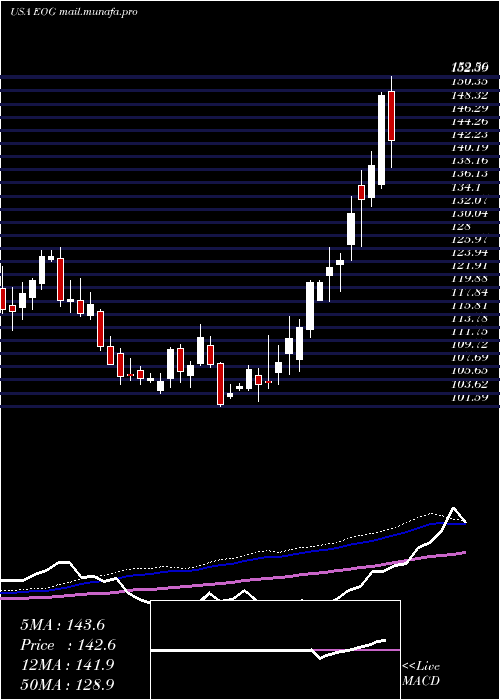Viewport: 500px width, 700px height.
Task: Click the 107.69 price axis label
Action: coord(469,357)
